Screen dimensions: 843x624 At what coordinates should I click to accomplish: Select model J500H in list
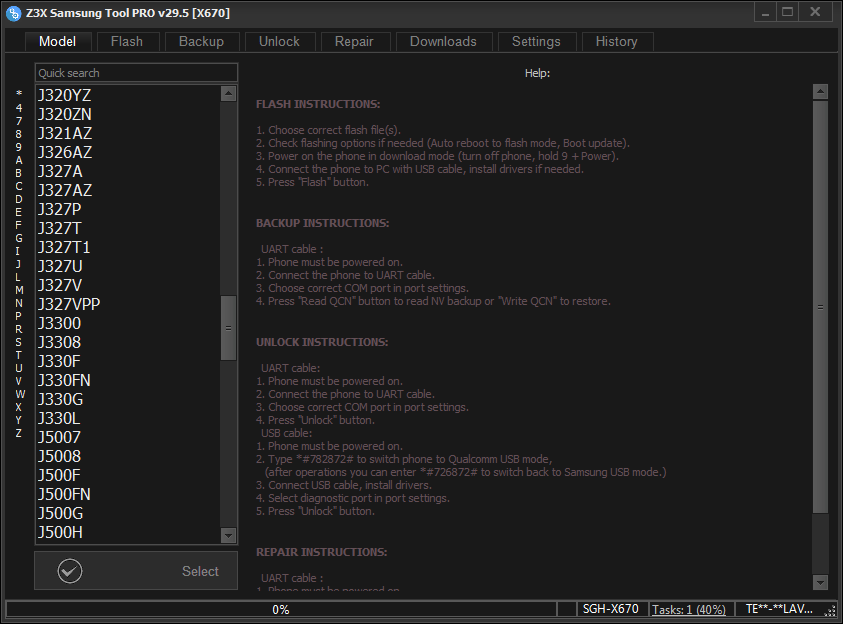pos(128,533)
